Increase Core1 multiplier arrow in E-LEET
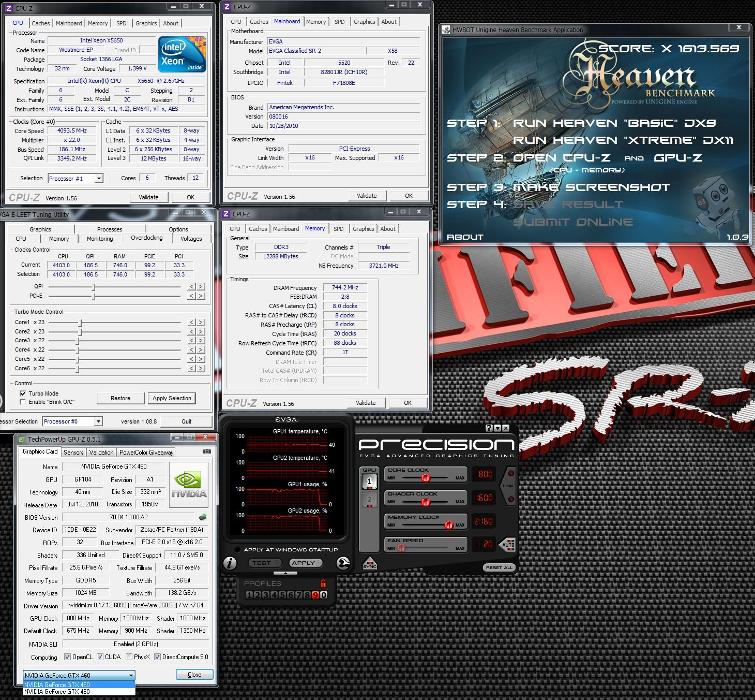Viewport: 755px width, 700px height. point(201,322)
